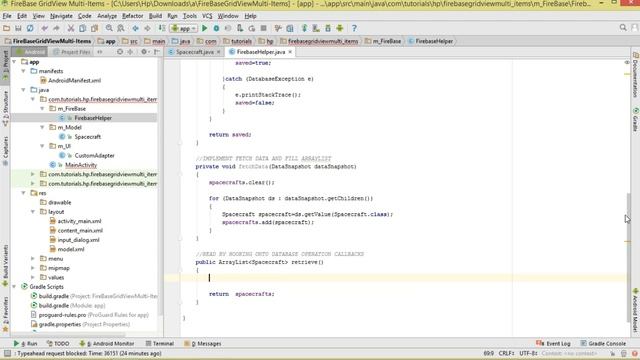Viewport: 640px width, 360px height.
Task: Switch to the Project Files view tab
Action: [x=72, y=52]
